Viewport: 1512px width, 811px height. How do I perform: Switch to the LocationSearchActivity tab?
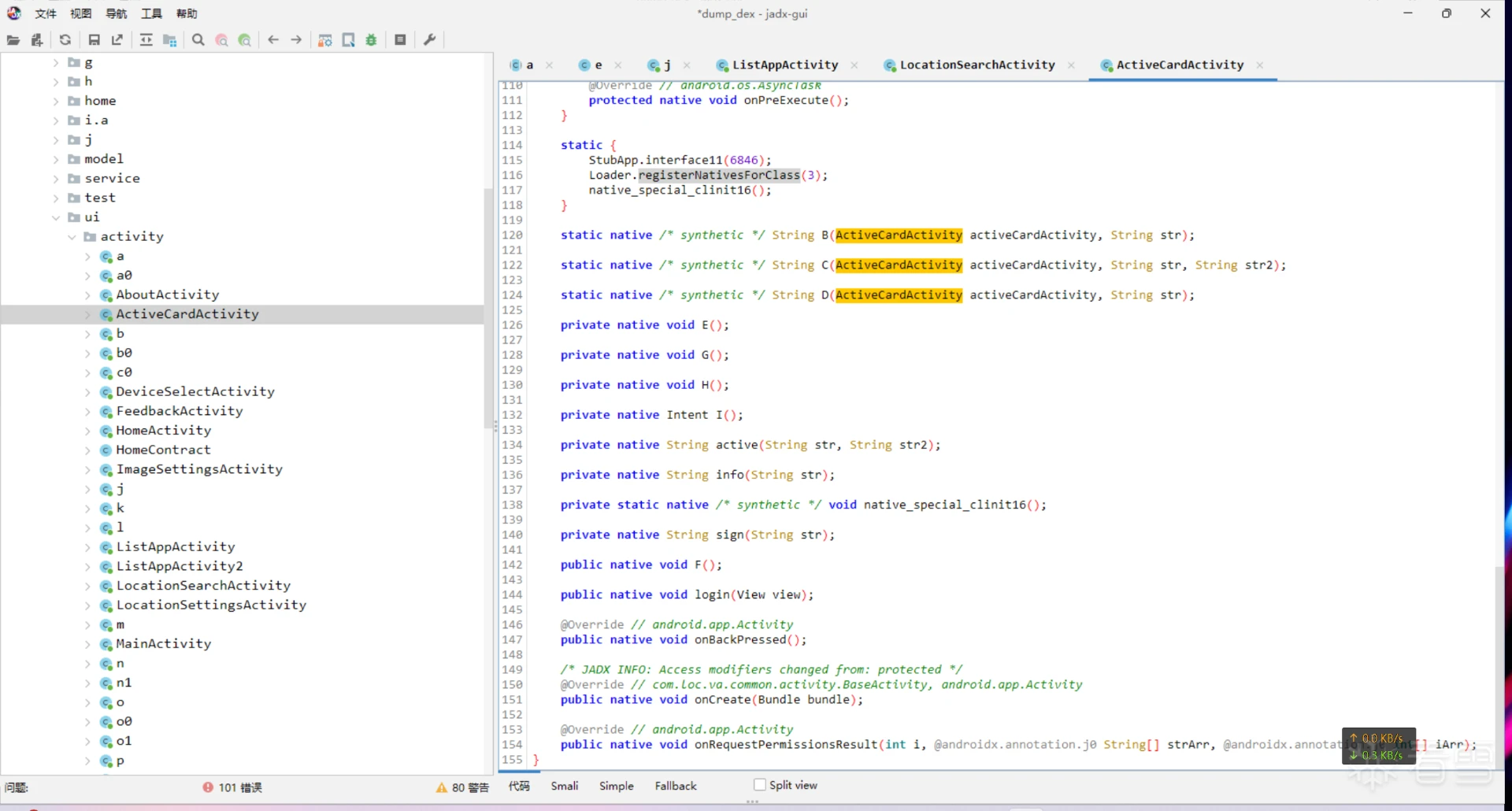click(x=976, y=65)
